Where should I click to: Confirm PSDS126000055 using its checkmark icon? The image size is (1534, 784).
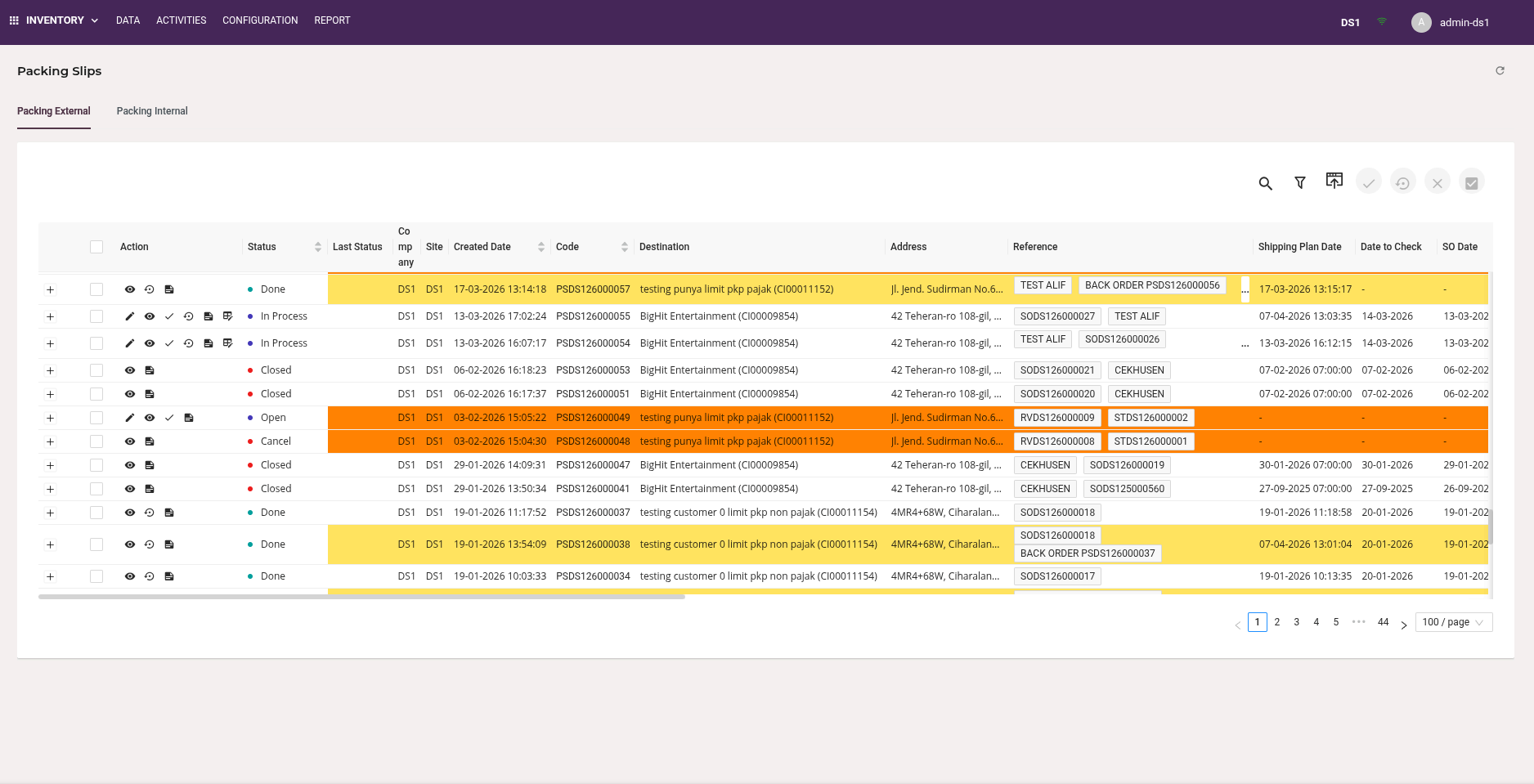[x=169, y=316]
